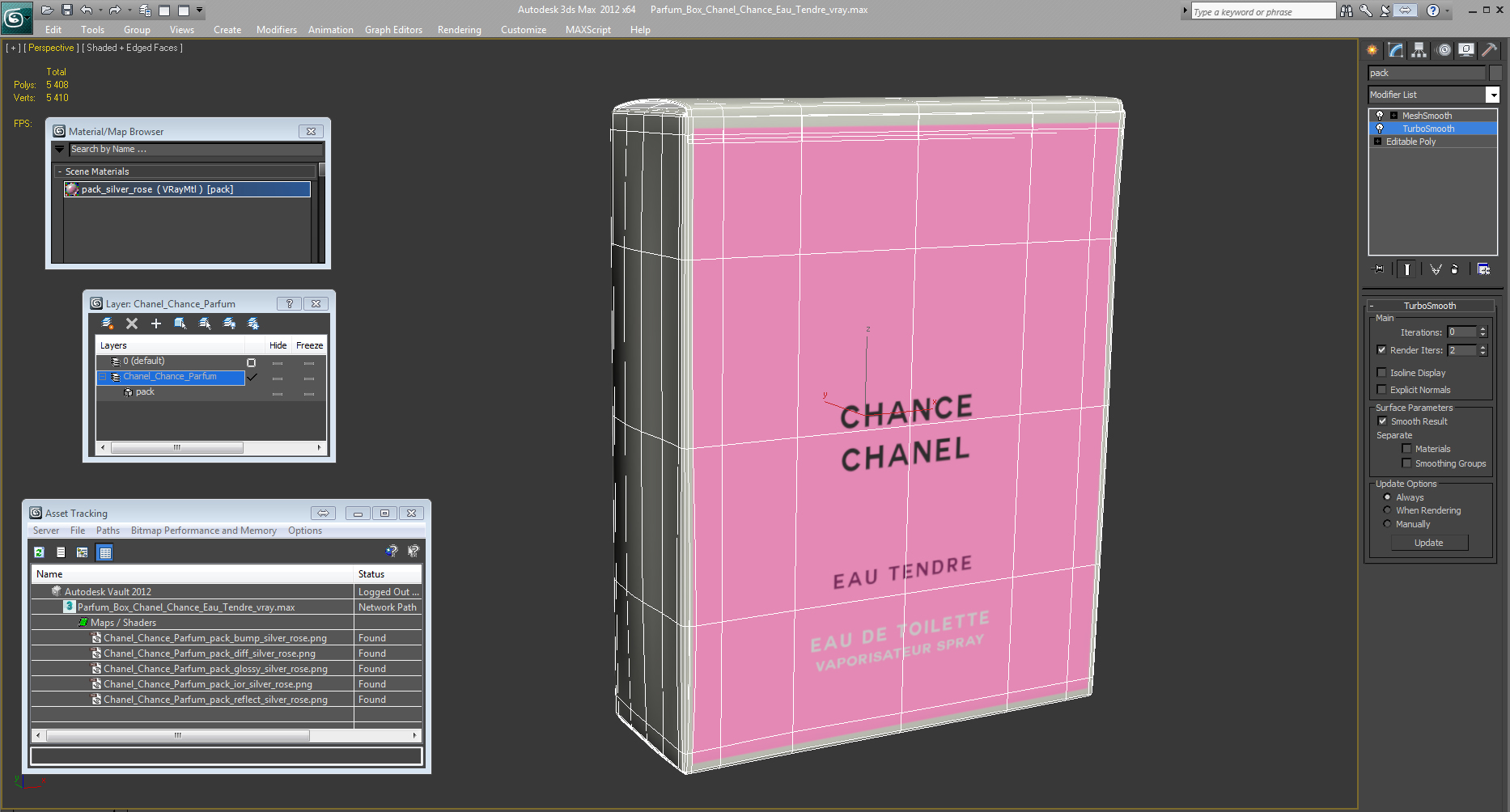The image size is (1510, 812).
Task: Open the Motion command panel tab
Action: coord(1444,50)
